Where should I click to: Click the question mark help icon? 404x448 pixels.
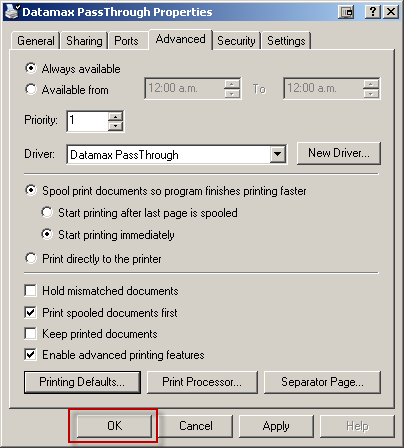[x=373, y=12]
